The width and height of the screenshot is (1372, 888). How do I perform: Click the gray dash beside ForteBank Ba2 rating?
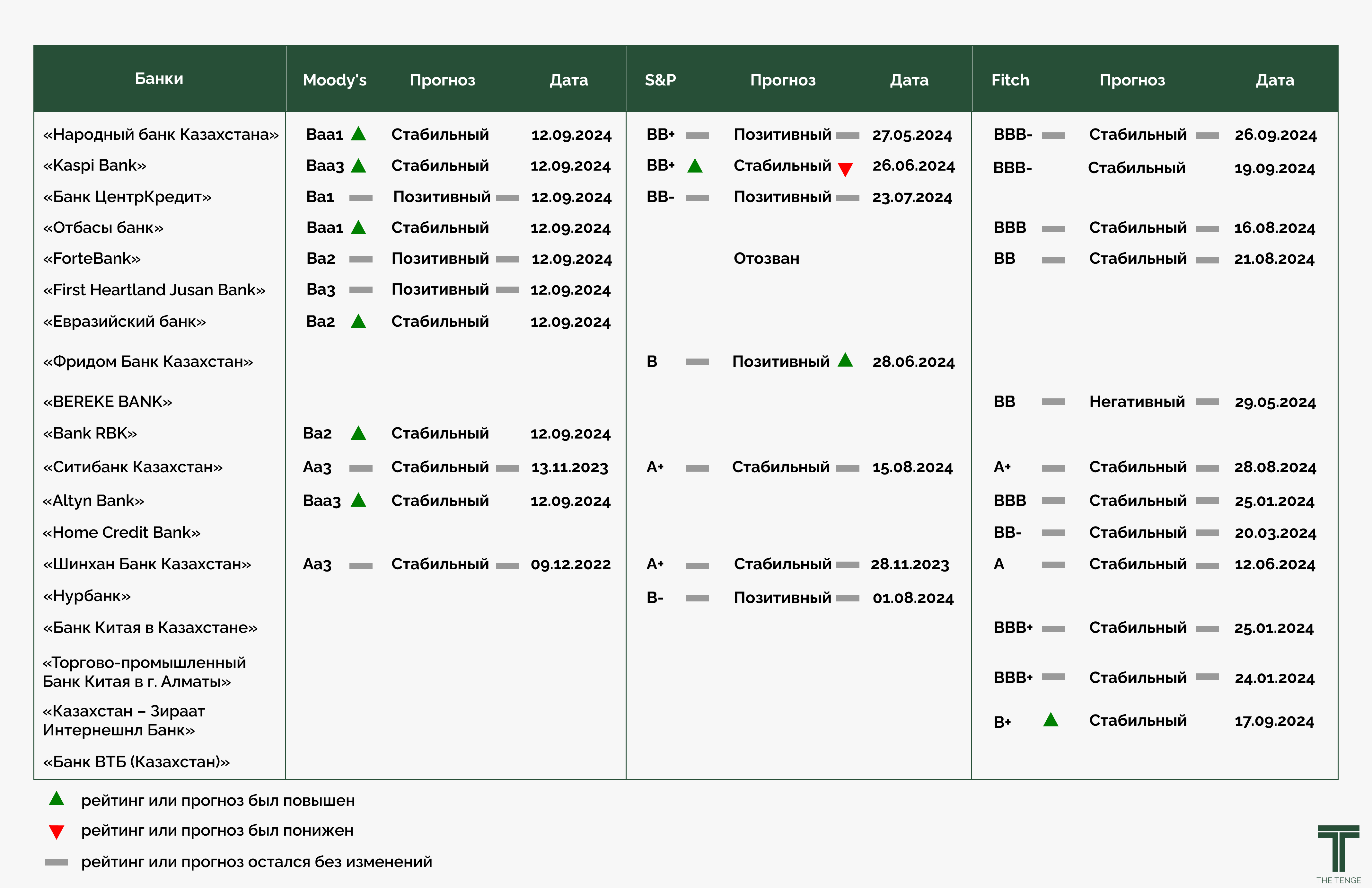pyautogui.click(x=361, y=260)
